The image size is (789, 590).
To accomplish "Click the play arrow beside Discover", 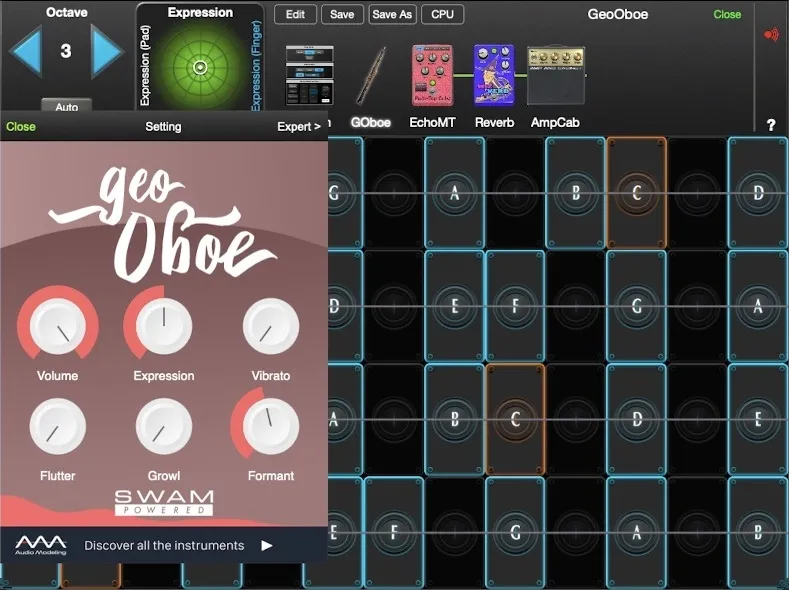I will tap(267, 546).
